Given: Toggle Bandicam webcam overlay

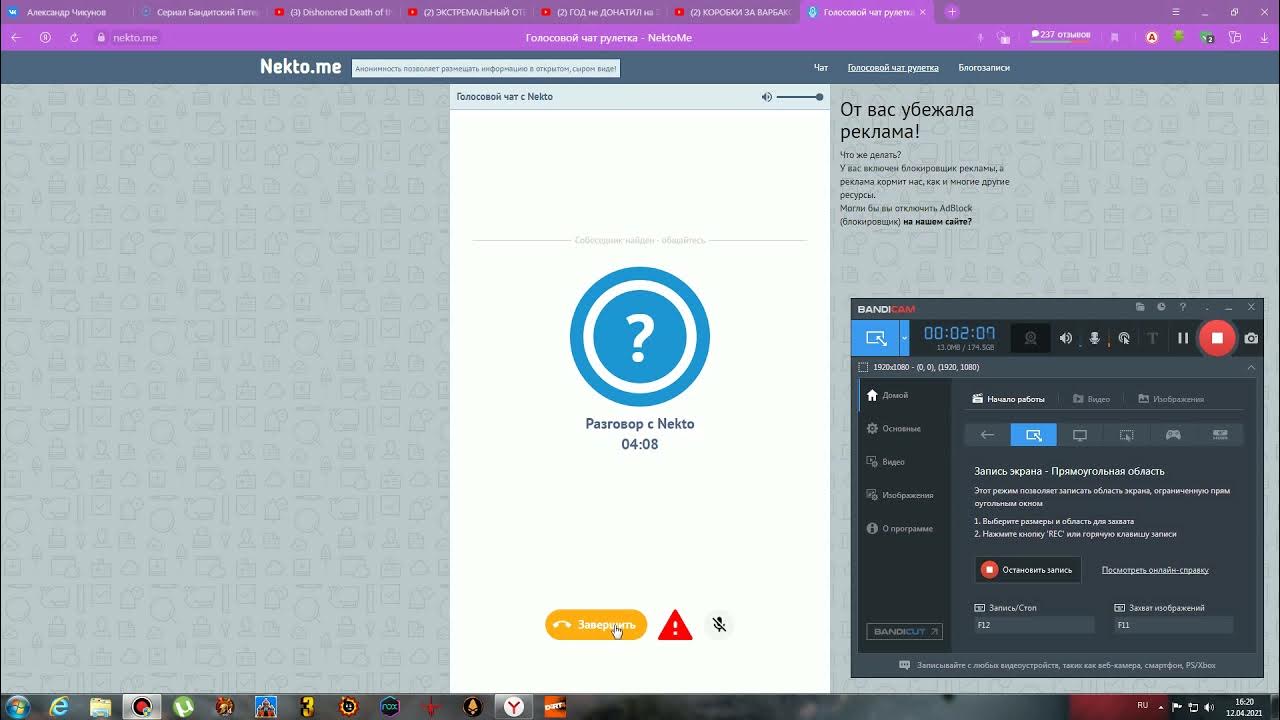Looking at the screenshot, I should click(x=1031, y=338).
